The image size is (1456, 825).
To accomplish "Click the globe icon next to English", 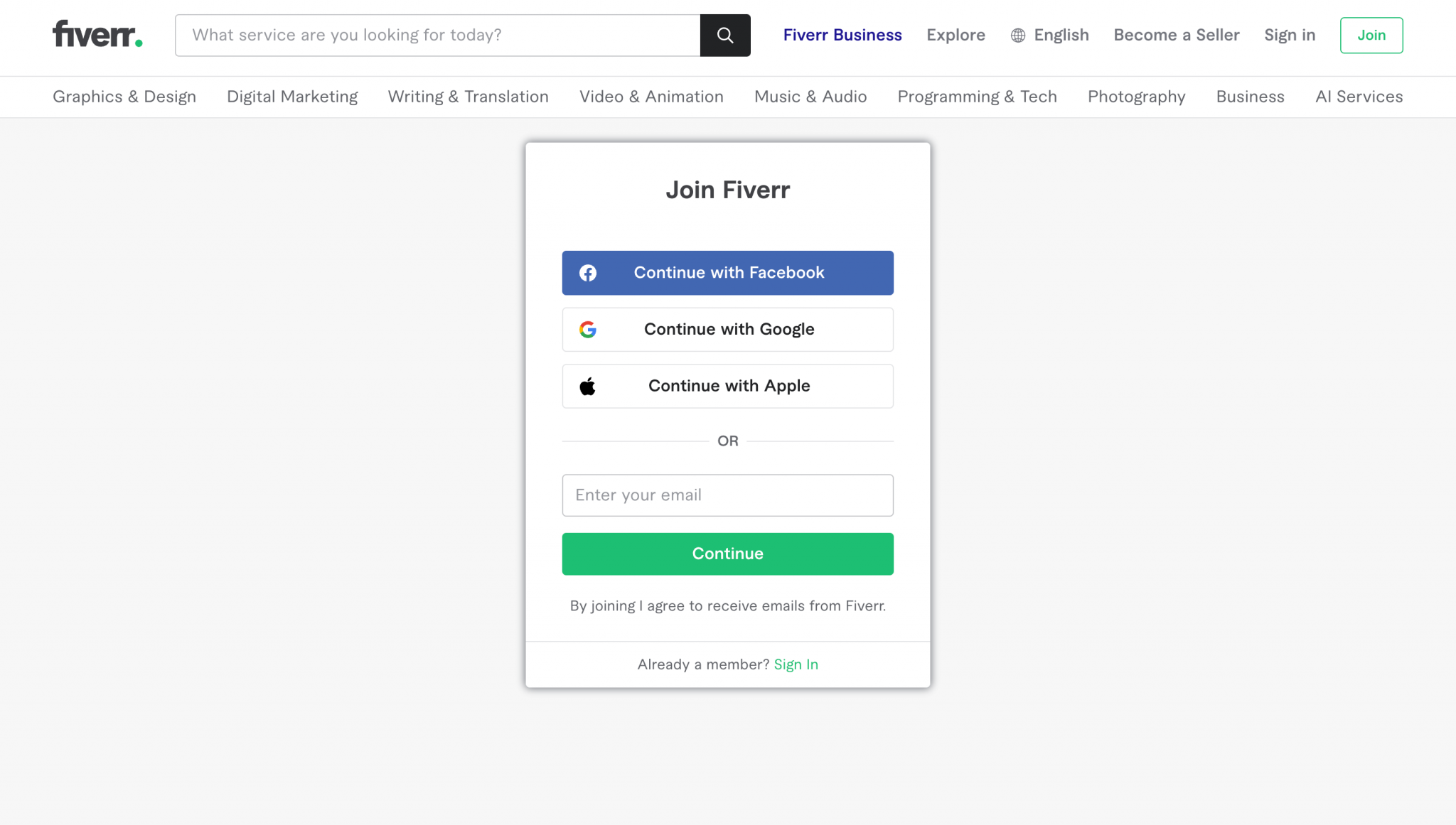I will [x=1017, y=35].
